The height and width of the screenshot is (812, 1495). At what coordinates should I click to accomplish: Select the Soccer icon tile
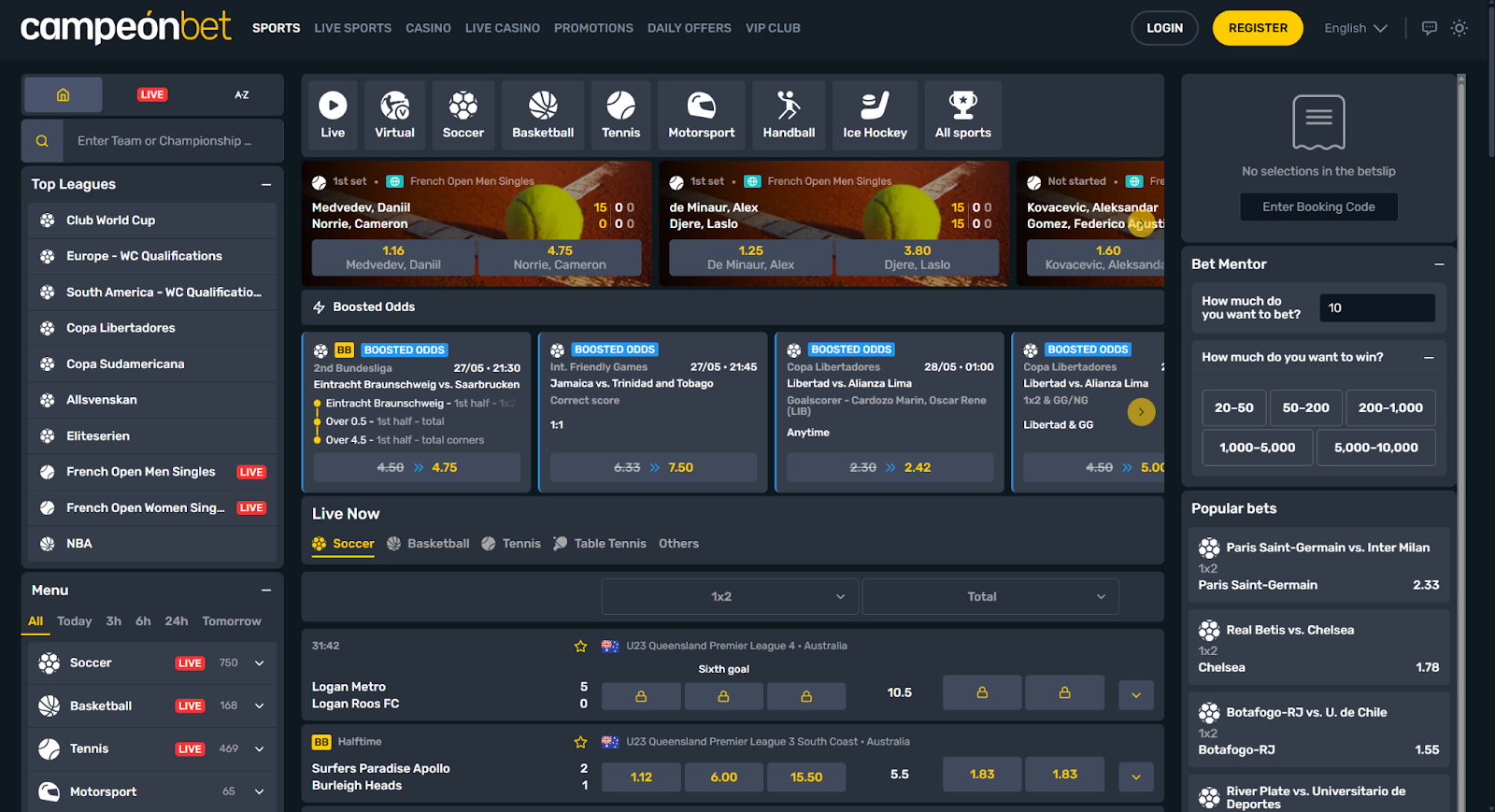pyautogui.click(x=463, y=115)
